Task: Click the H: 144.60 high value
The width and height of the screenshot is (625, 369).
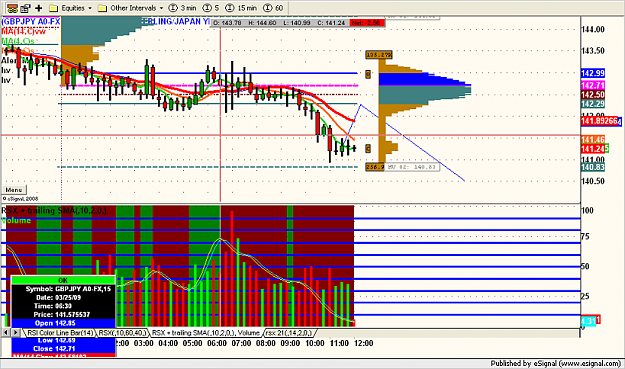Action: 262,23
